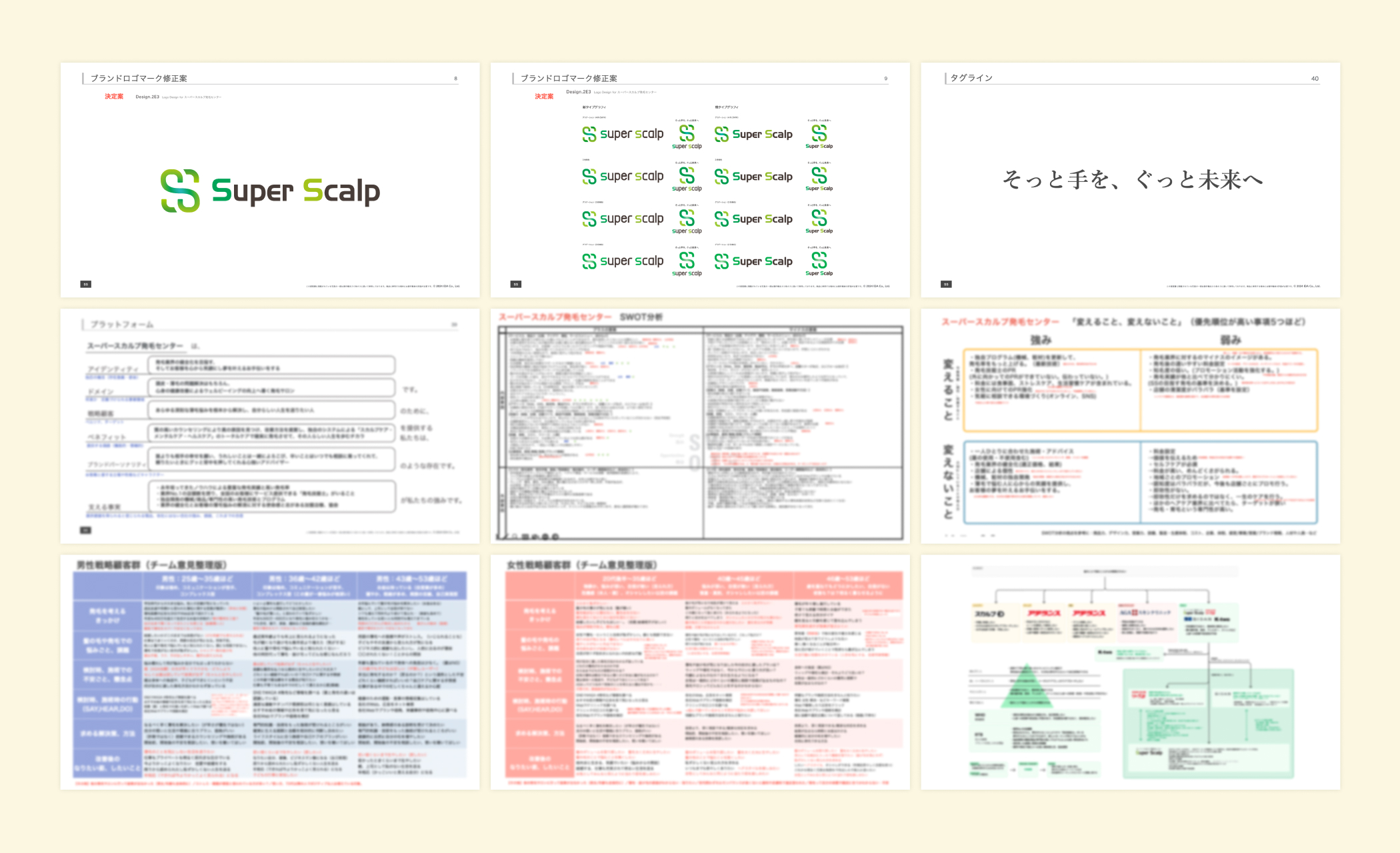Click the green pyramid in the diagram slide

pos(1027,686)
